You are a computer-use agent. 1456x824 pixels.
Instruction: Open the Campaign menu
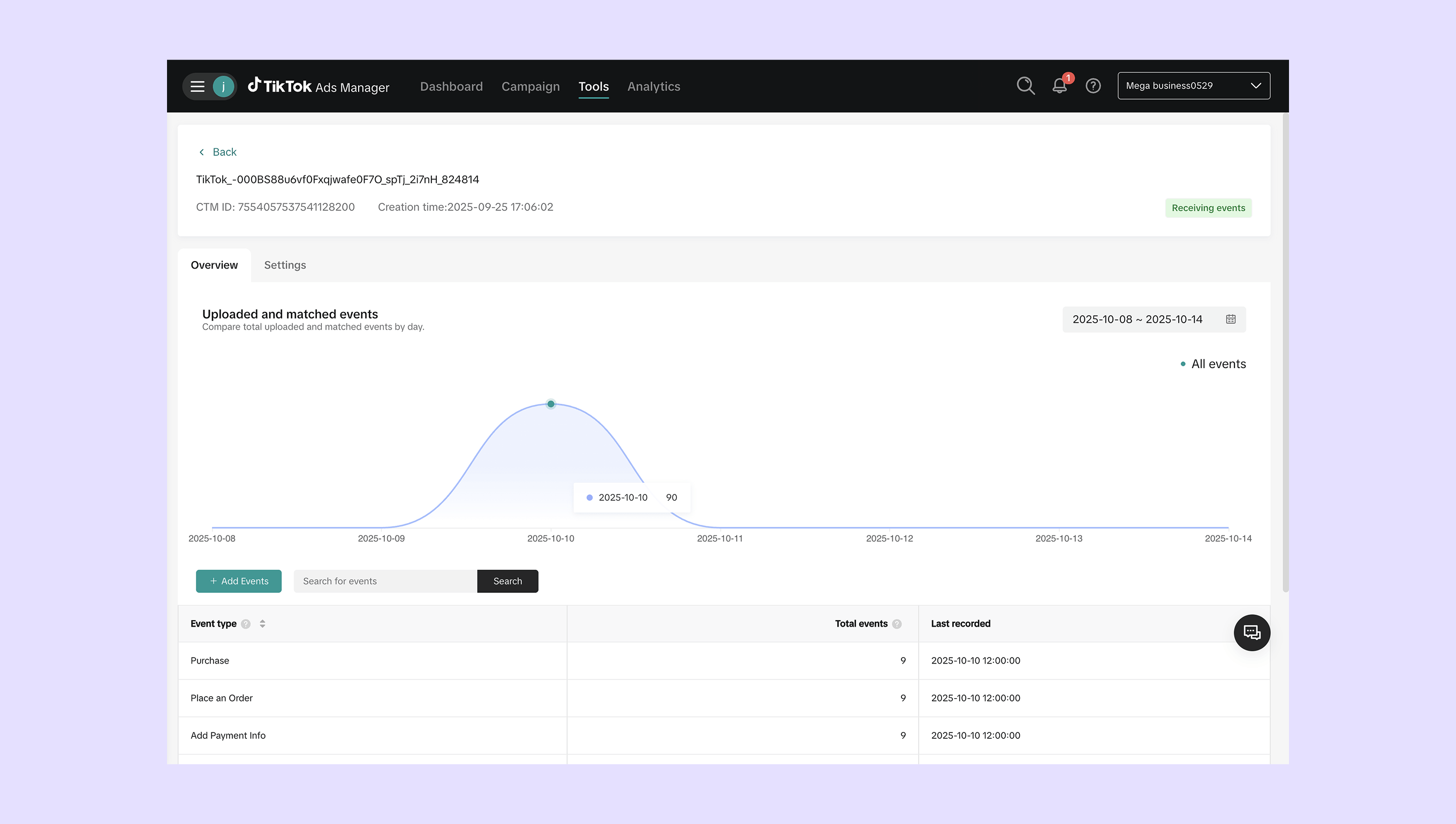pyautogui.click(x=530, y=86)
